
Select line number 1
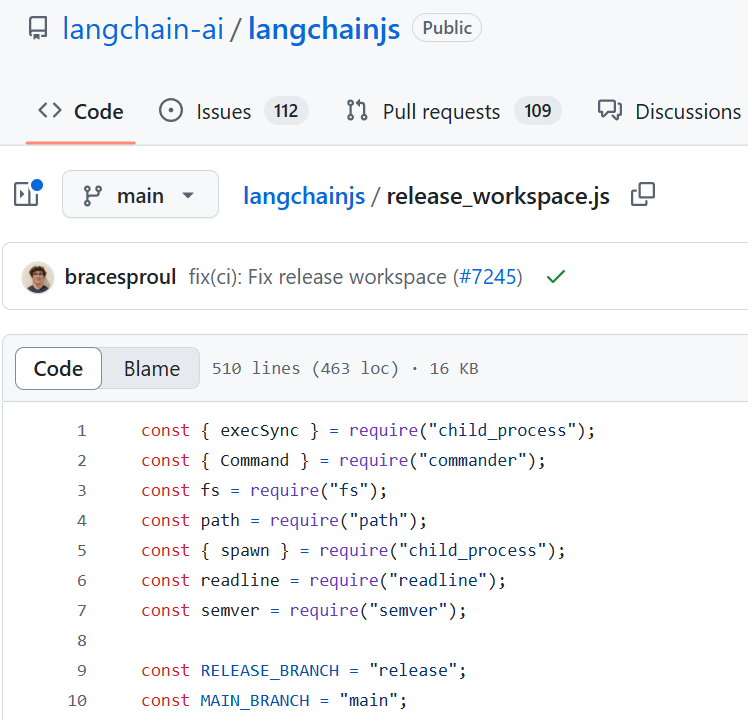[x=82, y=430]
